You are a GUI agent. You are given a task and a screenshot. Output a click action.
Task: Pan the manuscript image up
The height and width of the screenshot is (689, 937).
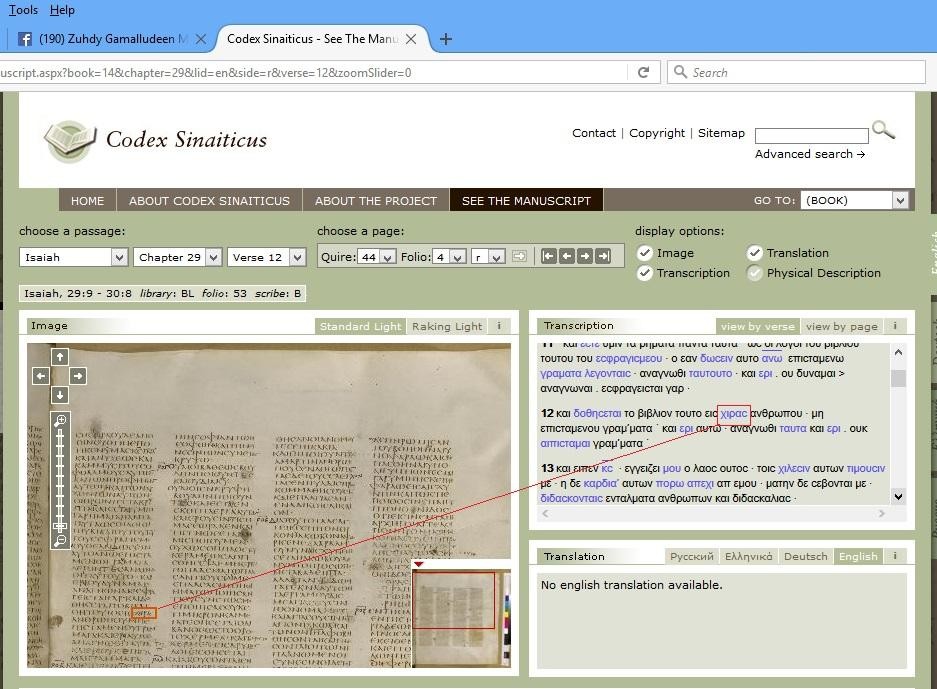tap(60, 357)
